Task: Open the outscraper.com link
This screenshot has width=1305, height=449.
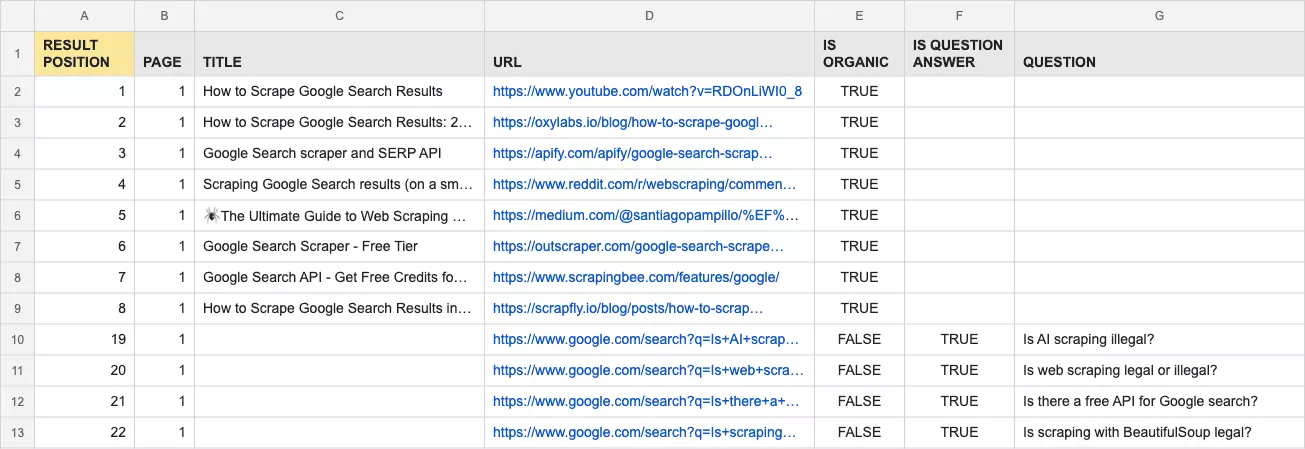Action: click(638, 246)
